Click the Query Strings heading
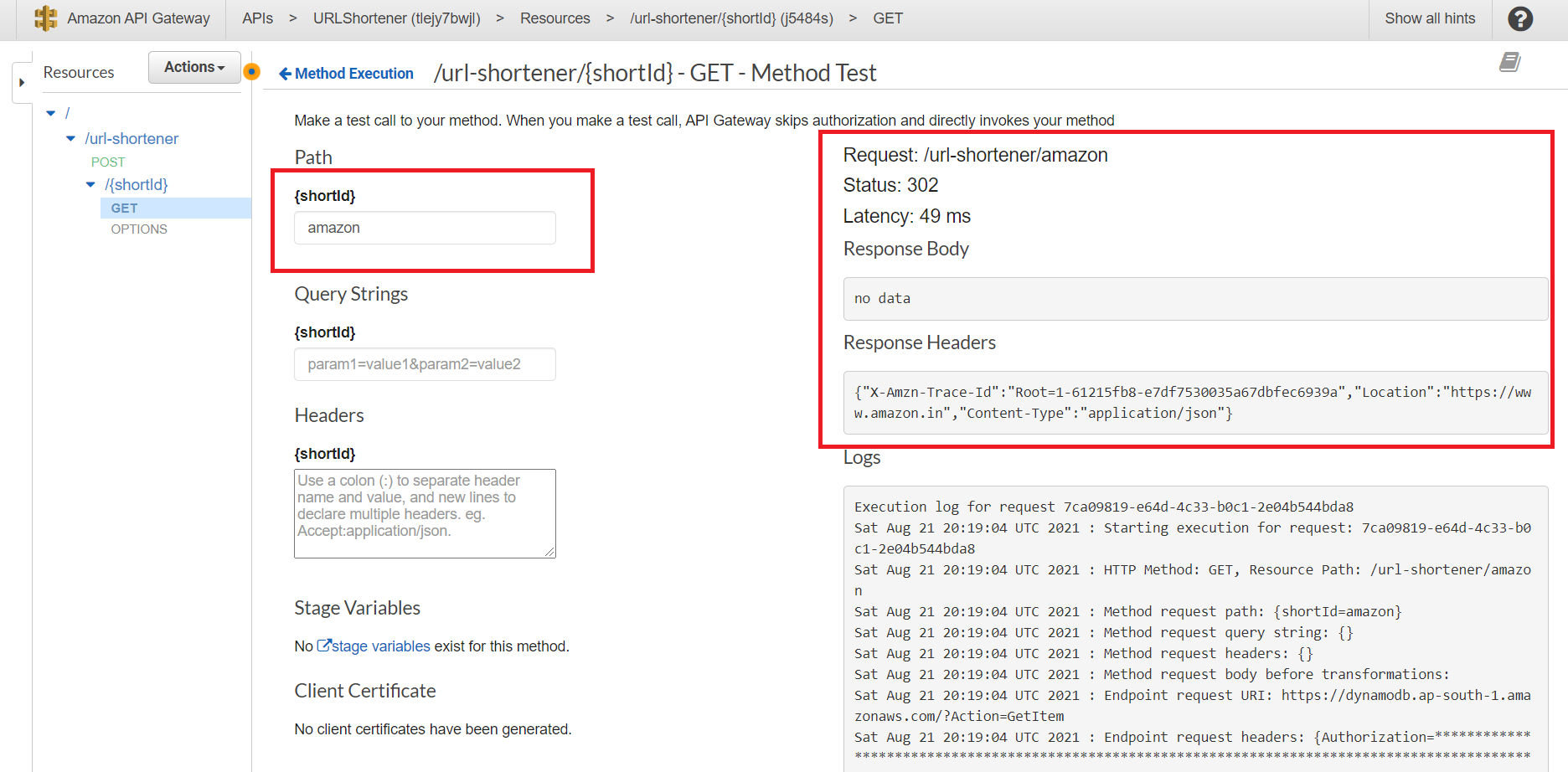The height and width of the screenshot is (772, 1568). 351,294
